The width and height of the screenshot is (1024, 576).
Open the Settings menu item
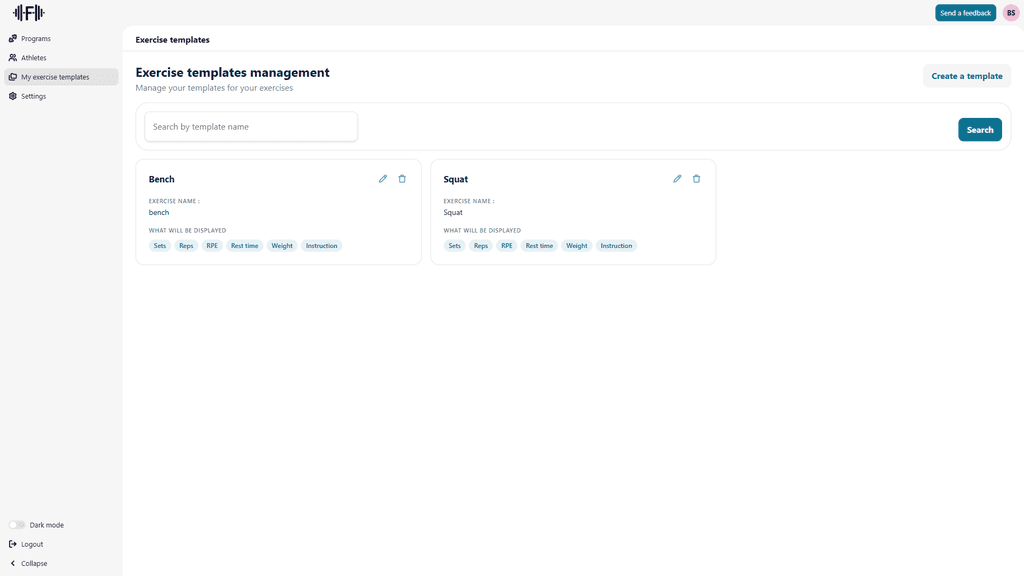click(33, 96)
